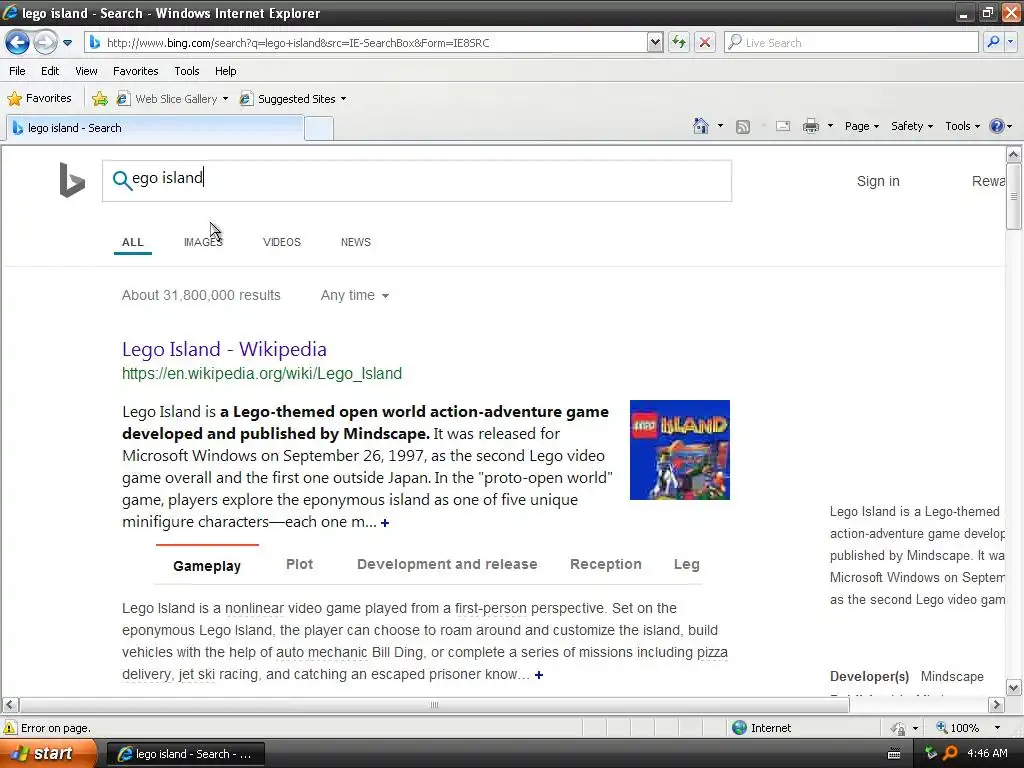Go back with the Back arrow button
Screen dimensions: 1024x768
tap(18, 43)
